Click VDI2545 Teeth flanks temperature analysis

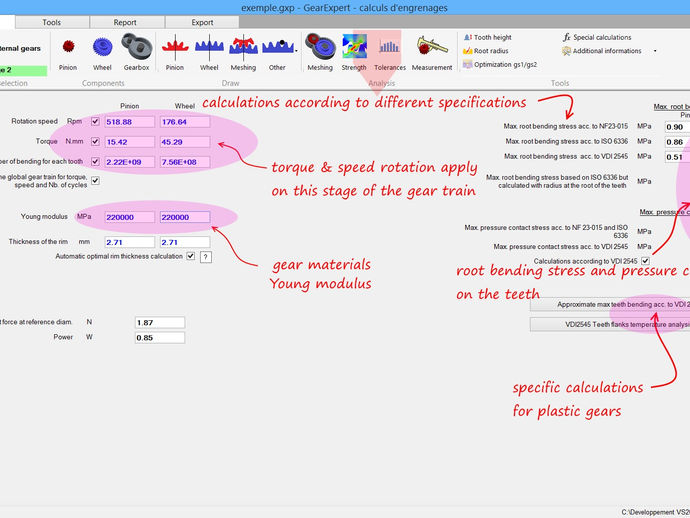[x=610, y=324]
